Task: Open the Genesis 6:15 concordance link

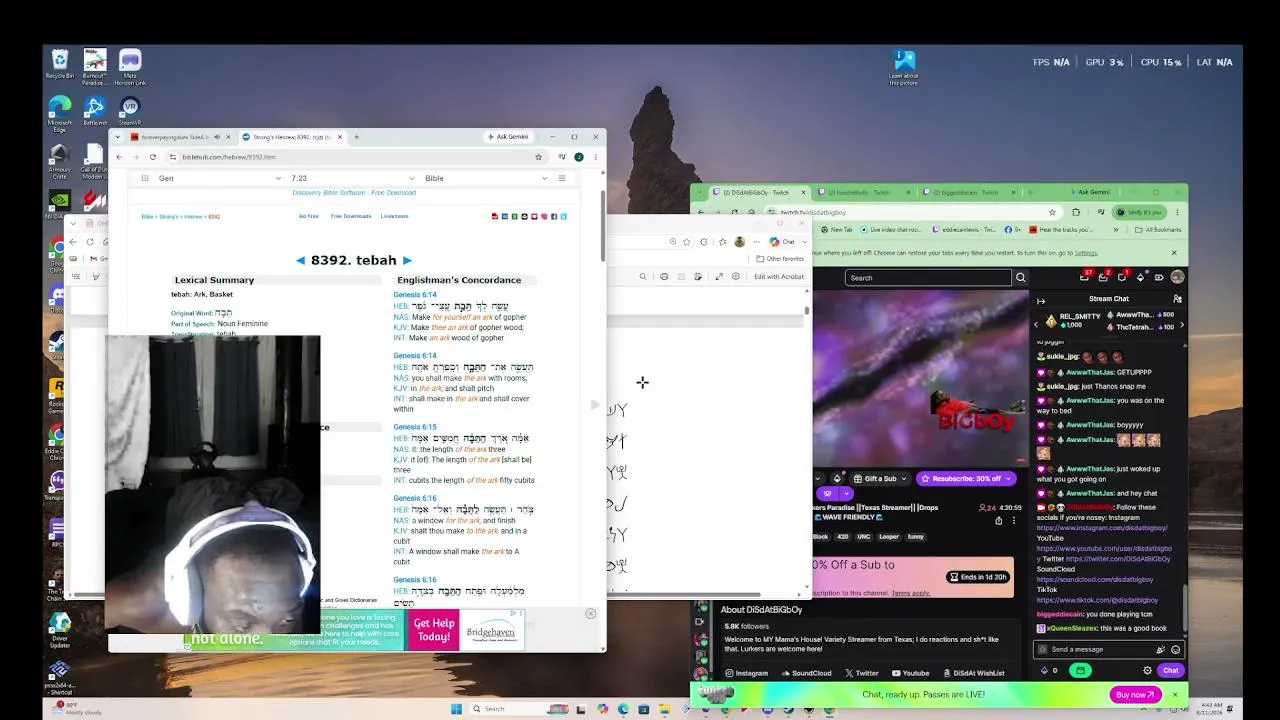Action: 415,427
